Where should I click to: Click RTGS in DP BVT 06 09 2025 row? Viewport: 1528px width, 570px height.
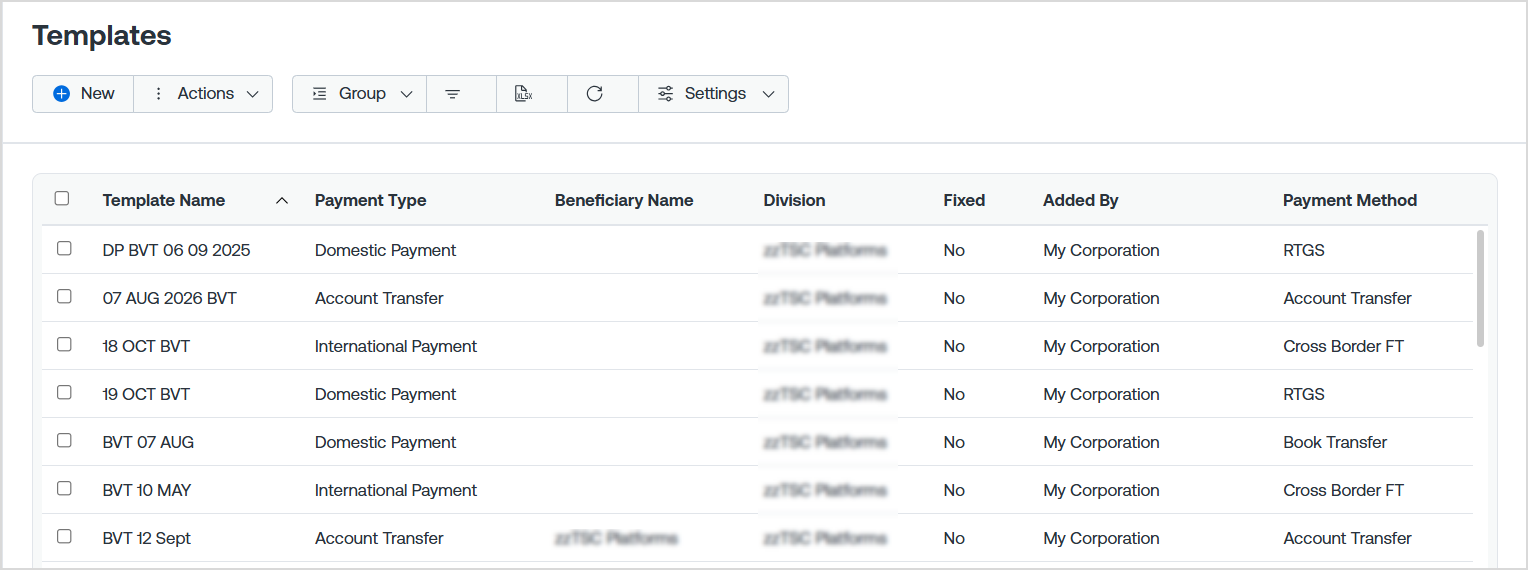pyautogui.click(x=1304, y=251)
